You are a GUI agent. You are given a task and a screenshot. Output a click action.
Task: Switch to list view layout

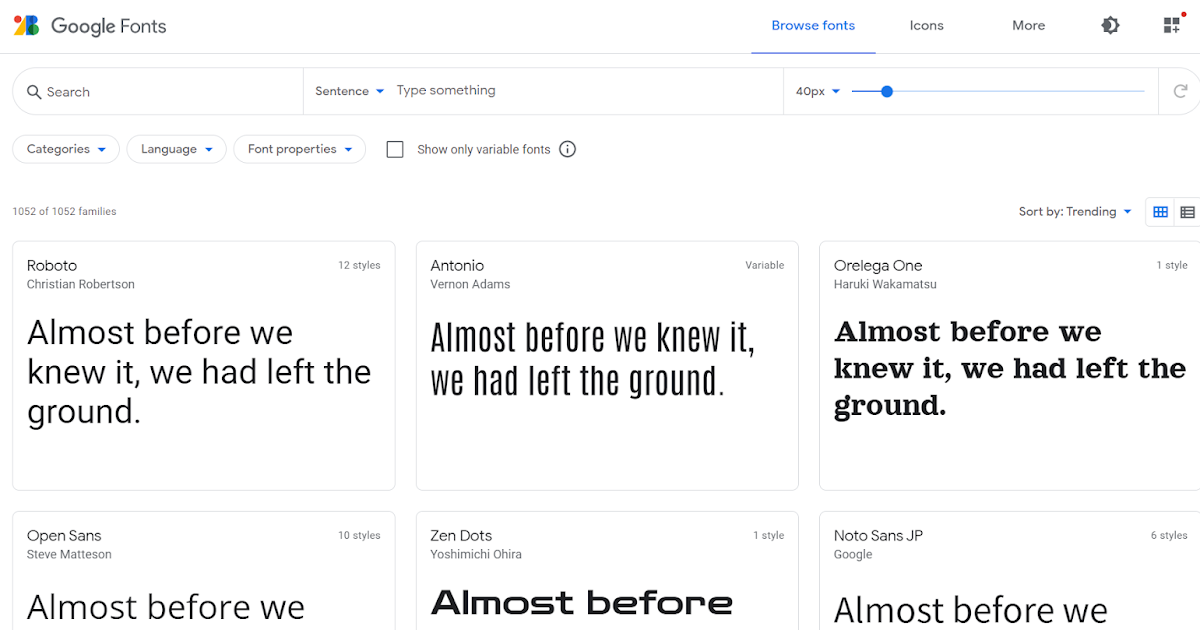click(1188, 211)
